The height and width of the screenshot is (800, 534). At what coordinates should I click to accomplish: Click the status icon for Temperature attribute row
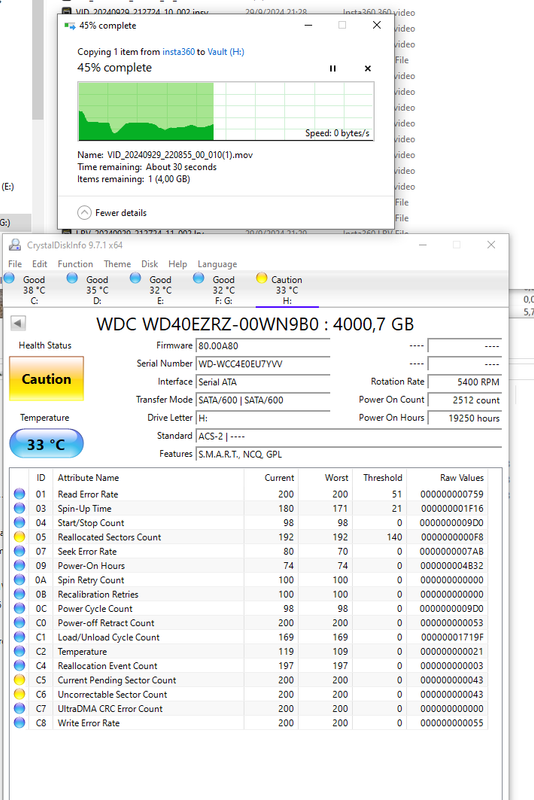coord(19,651)
